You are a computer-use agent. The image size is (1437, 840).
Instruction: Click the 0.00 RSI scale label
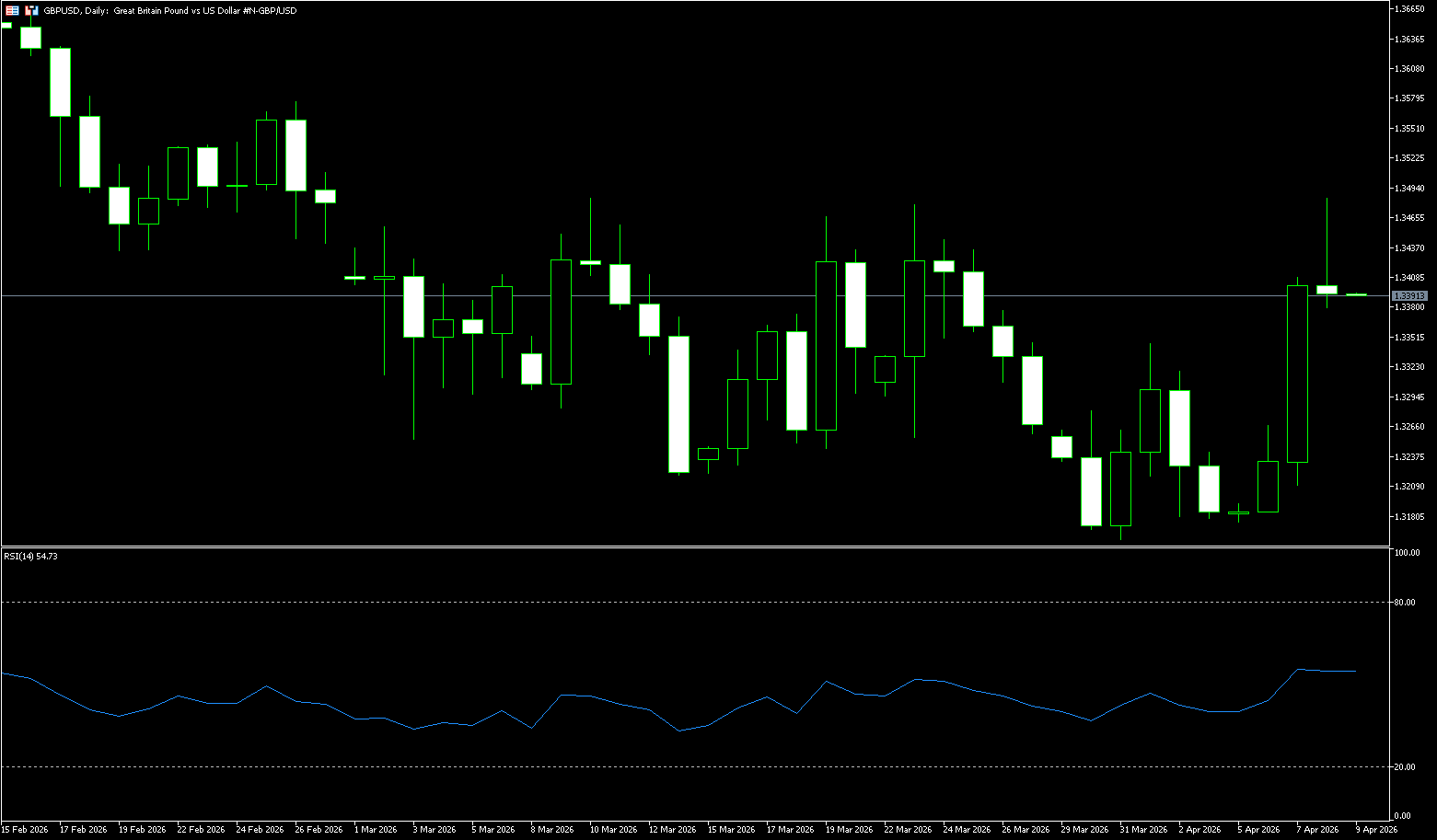coord(1402,815)
